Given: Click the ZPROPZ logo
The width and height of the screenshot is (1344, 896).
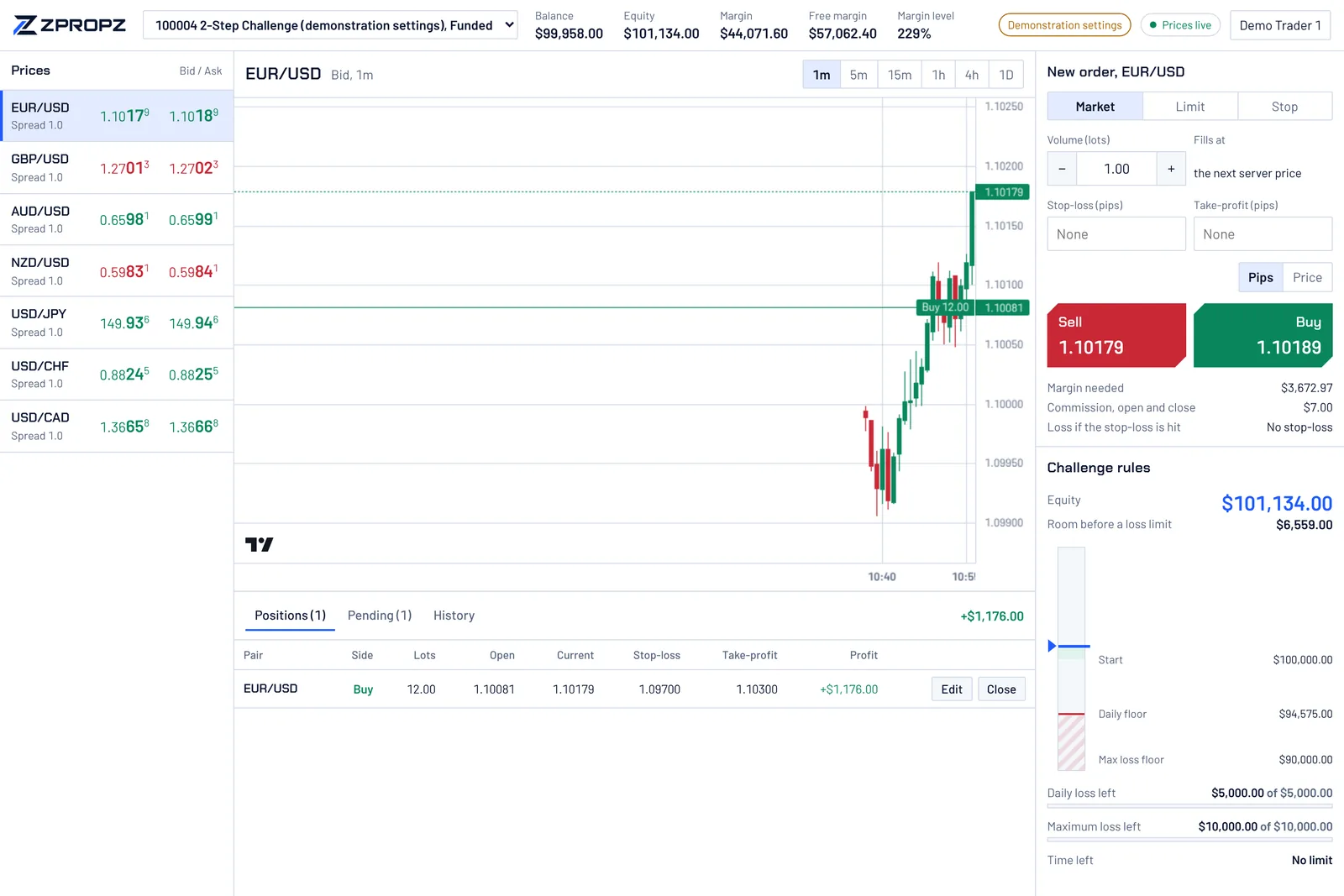Looking at the screenshot, I should tap(70, 25).
